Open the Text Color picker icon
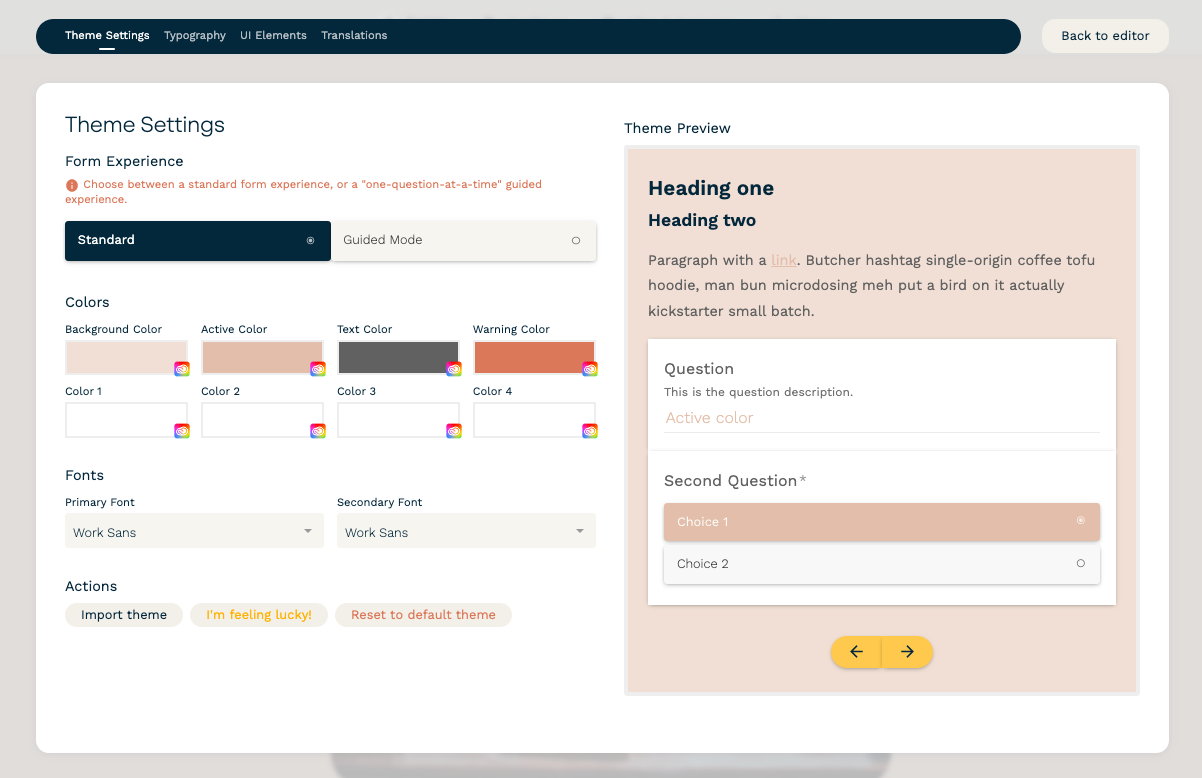1202x778 pixels. point(453,368)
